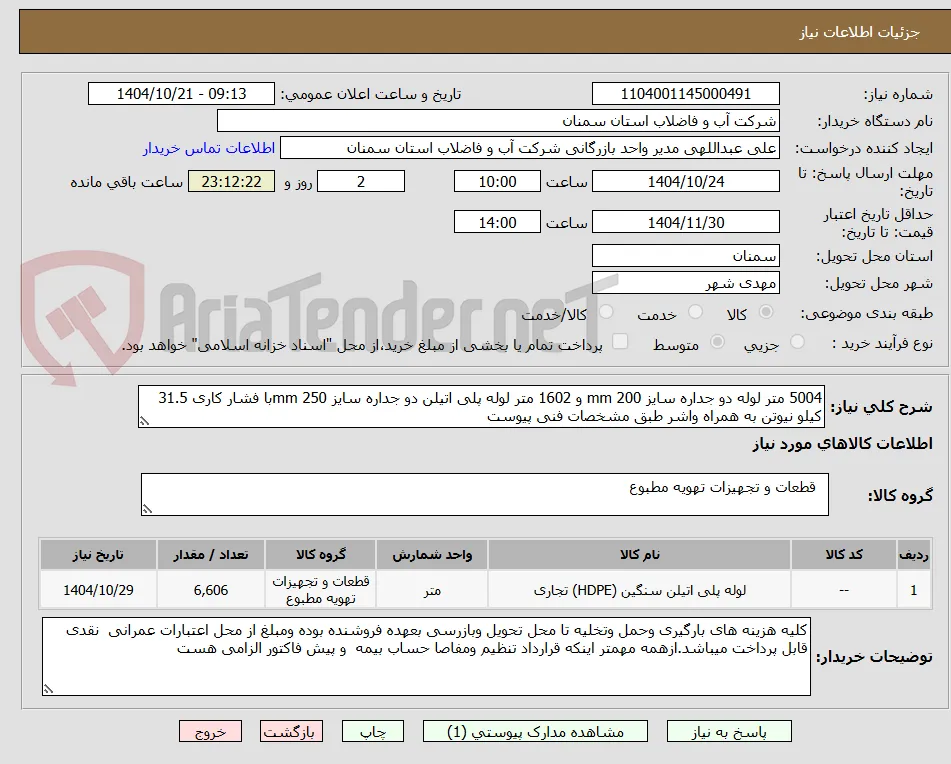Click the گروه کالا table column header
Viewport: 951px width, 764px height.
320,554
